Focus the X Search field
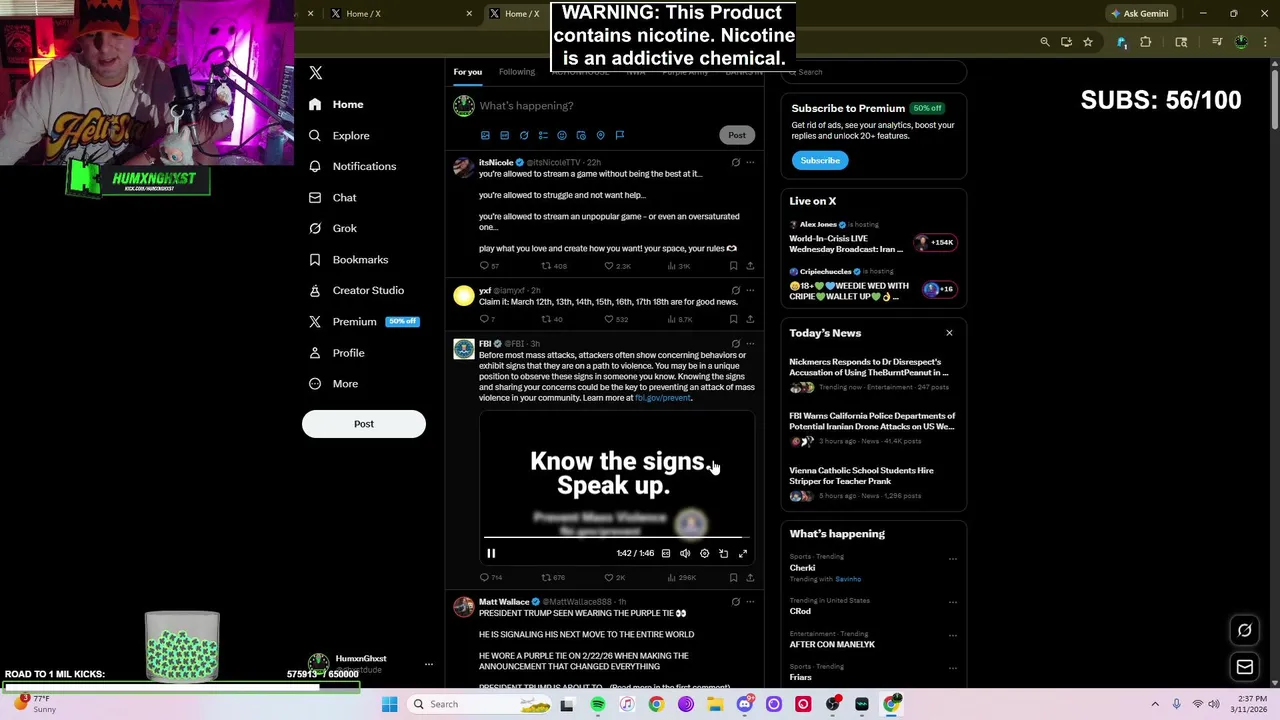 point(875,72)
